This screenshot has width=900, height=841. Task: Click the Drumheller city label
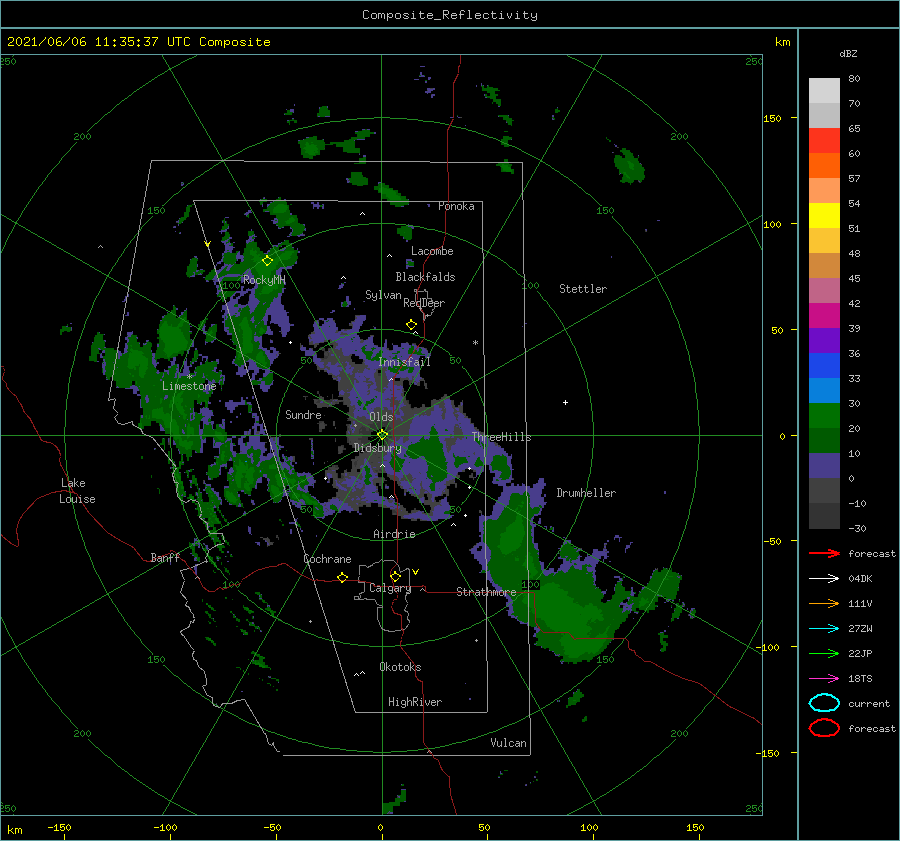pos(586,493)
